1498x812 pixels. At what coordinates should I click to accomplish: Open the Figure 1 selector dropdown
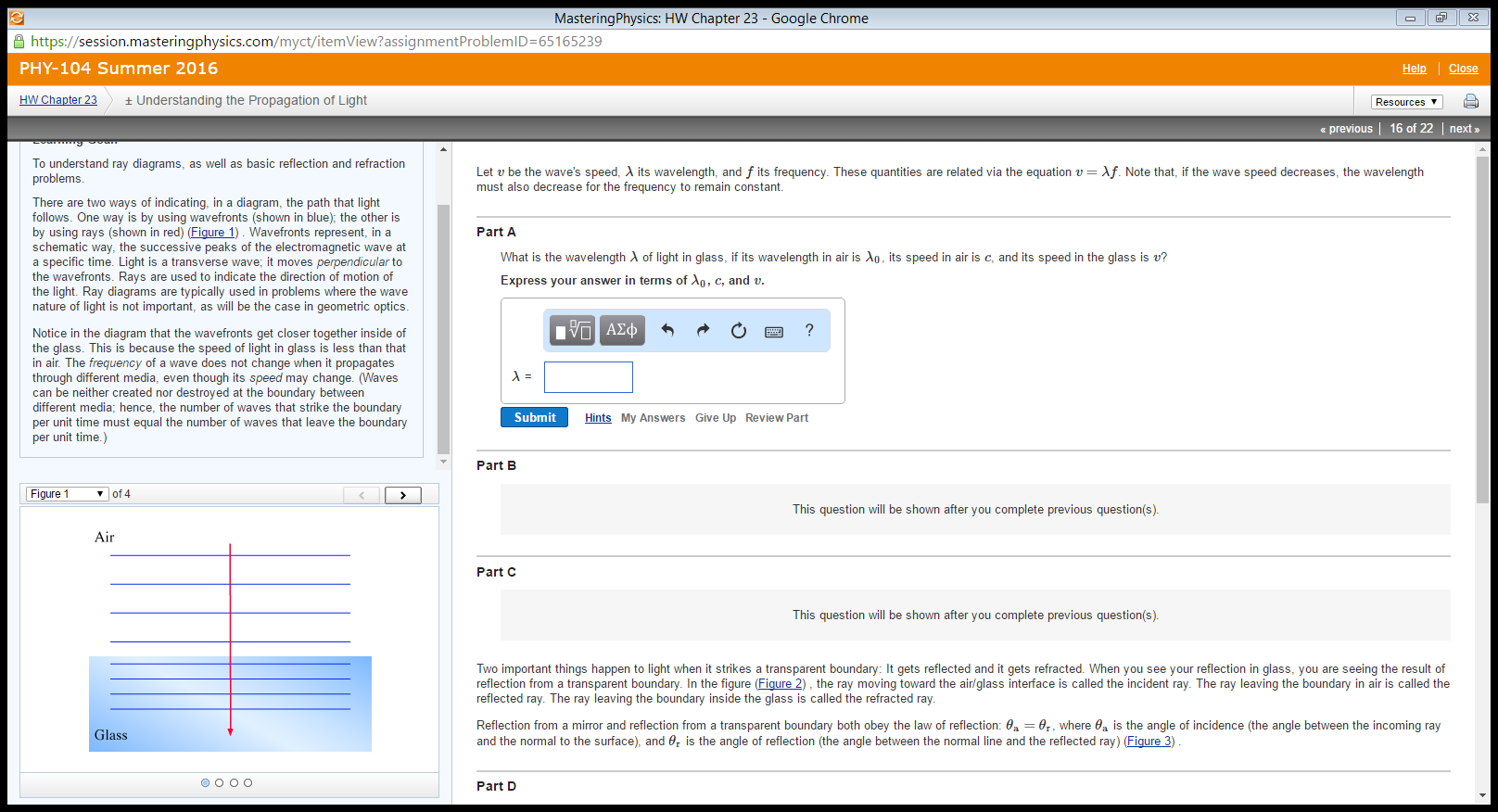tap(67, 494)
